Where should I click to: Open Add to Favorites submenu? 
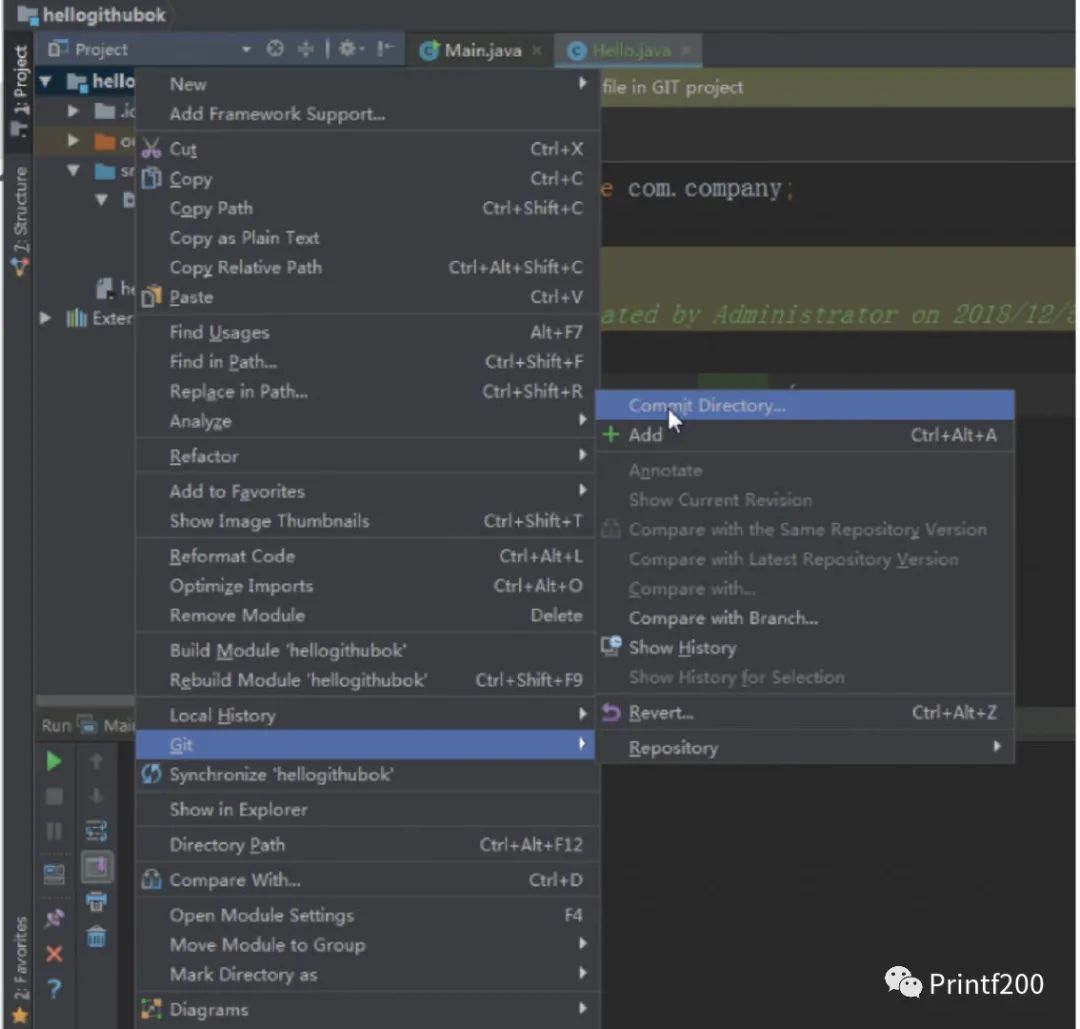click(x=365, y=491)
